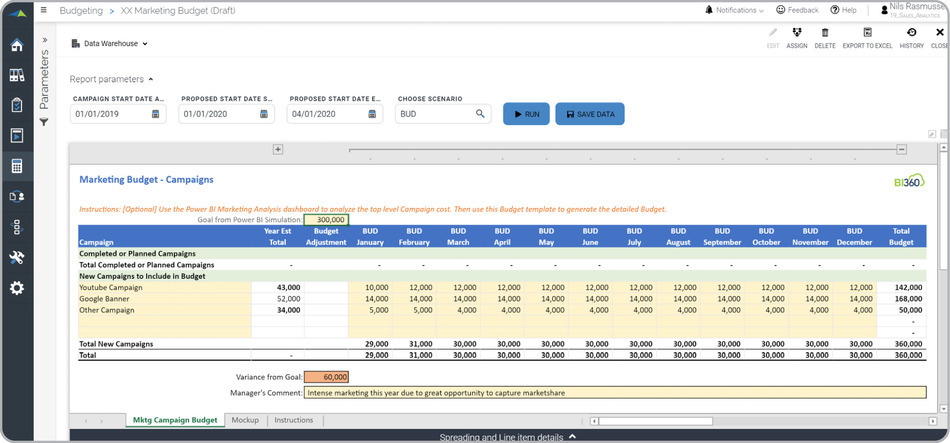This screenshot has width=950, height=443.
Task: Open calendar picker for Campaign Start Date
Action: coord(155,114)
